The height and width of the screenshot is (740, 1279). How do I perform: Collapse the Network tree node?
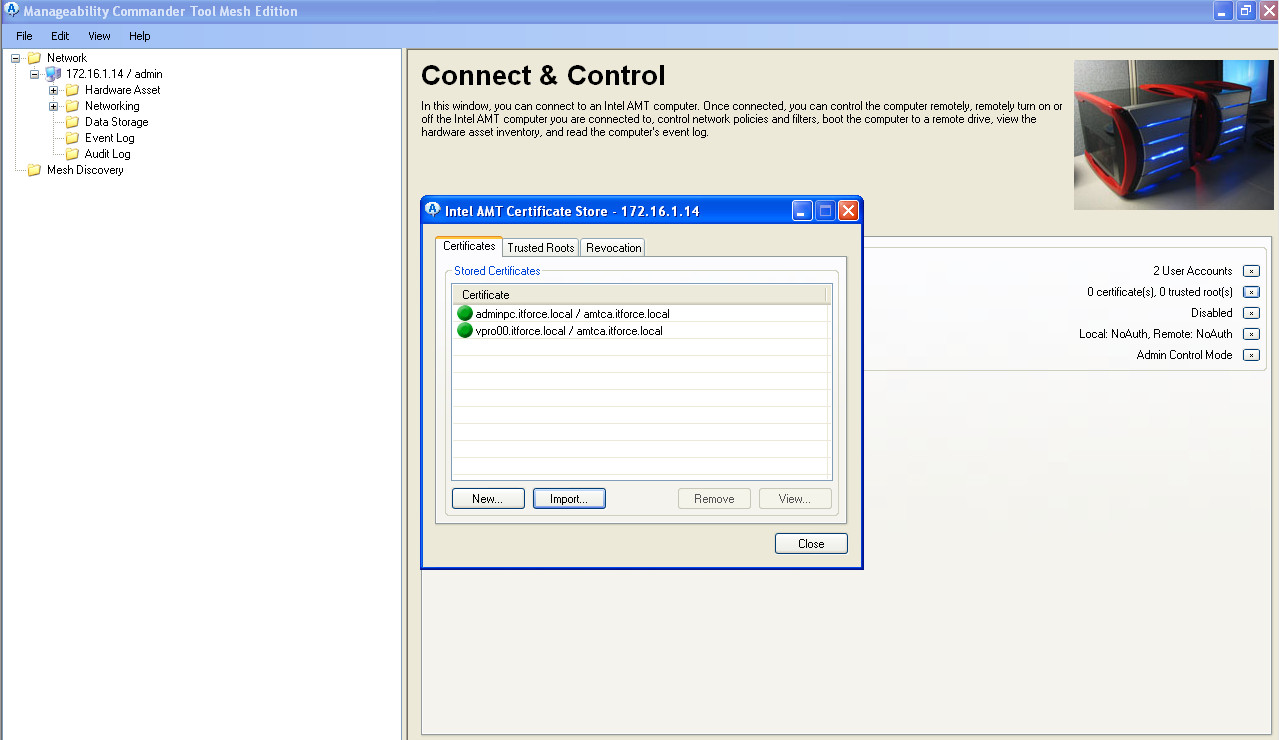[16, 58]
